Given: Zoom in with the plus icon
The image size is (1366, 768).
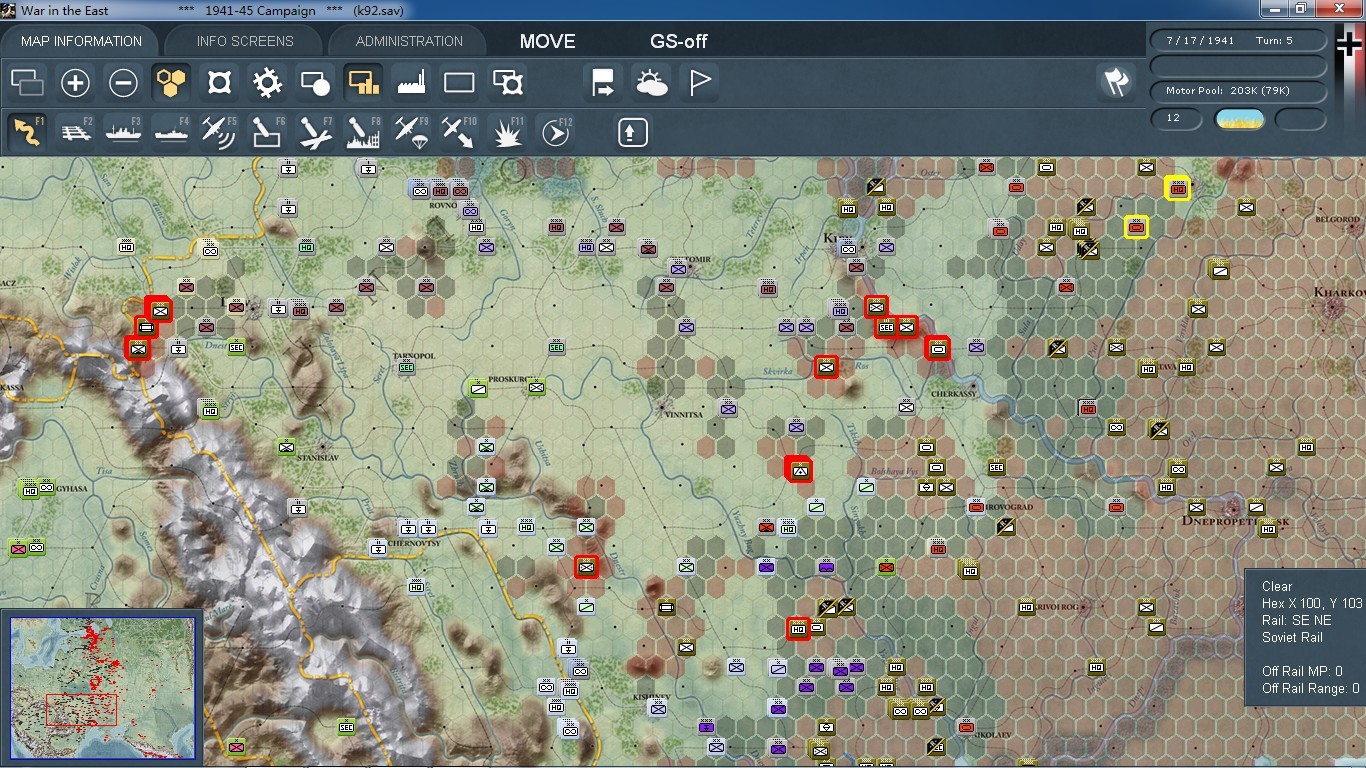Looking at the screenshot, I should pos(76,83).
